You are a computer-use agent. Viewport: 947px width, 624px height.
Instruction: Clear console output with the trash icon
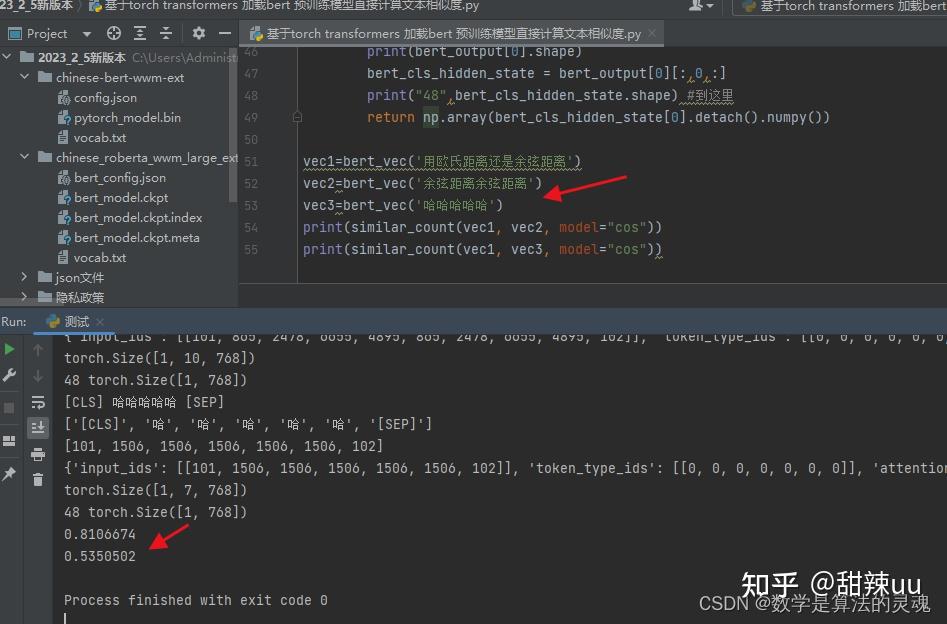pos(37,479)
